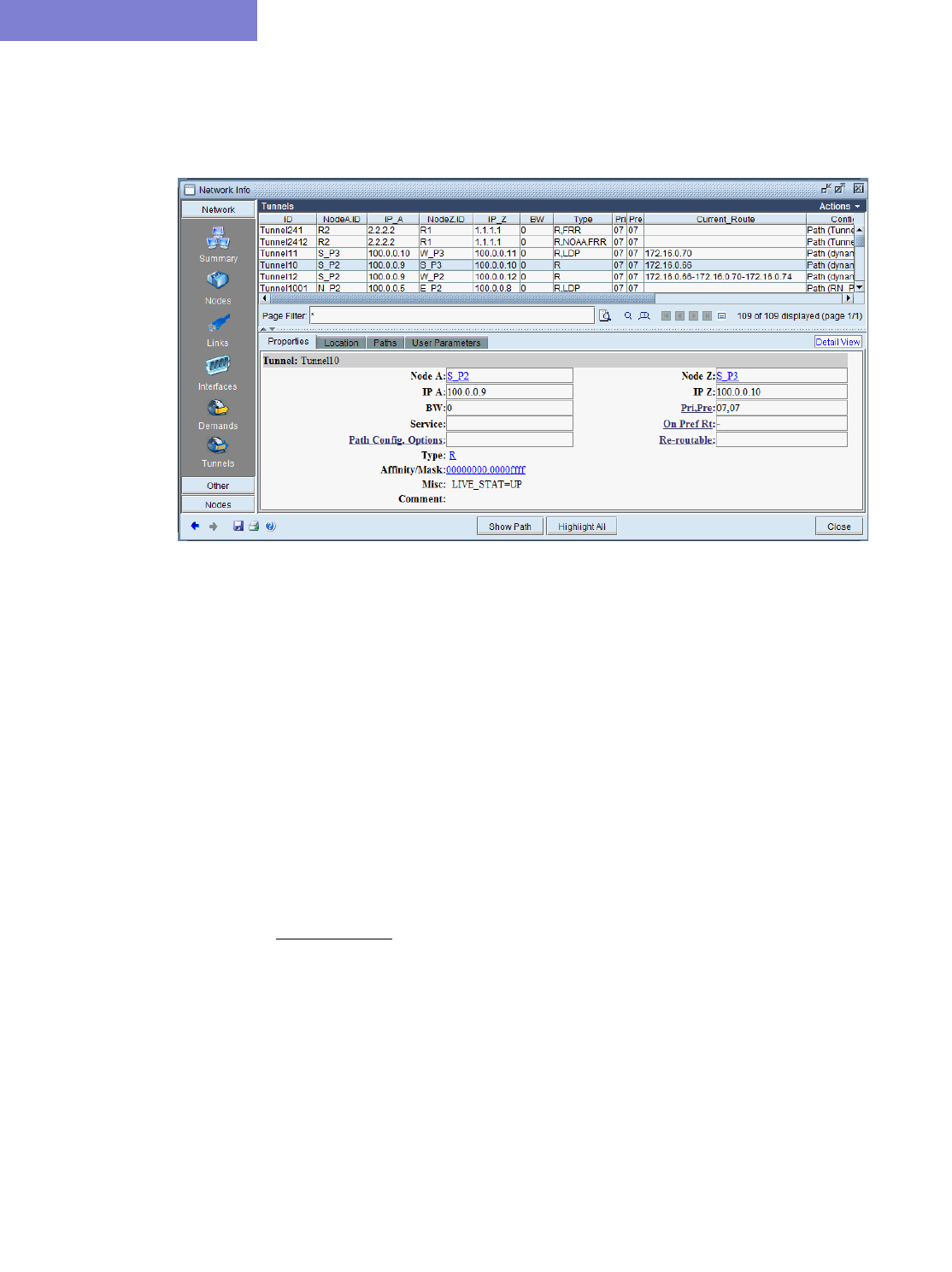The width and height of the screenshot is (952, 1272).
Task: Click the print icon
Action: point(254,527)
